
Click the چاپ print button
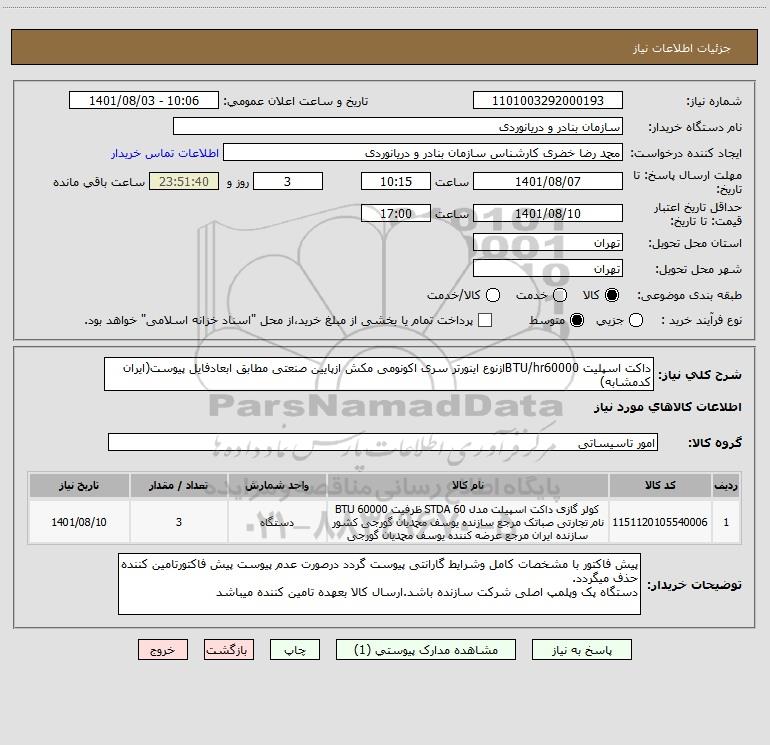295,650
